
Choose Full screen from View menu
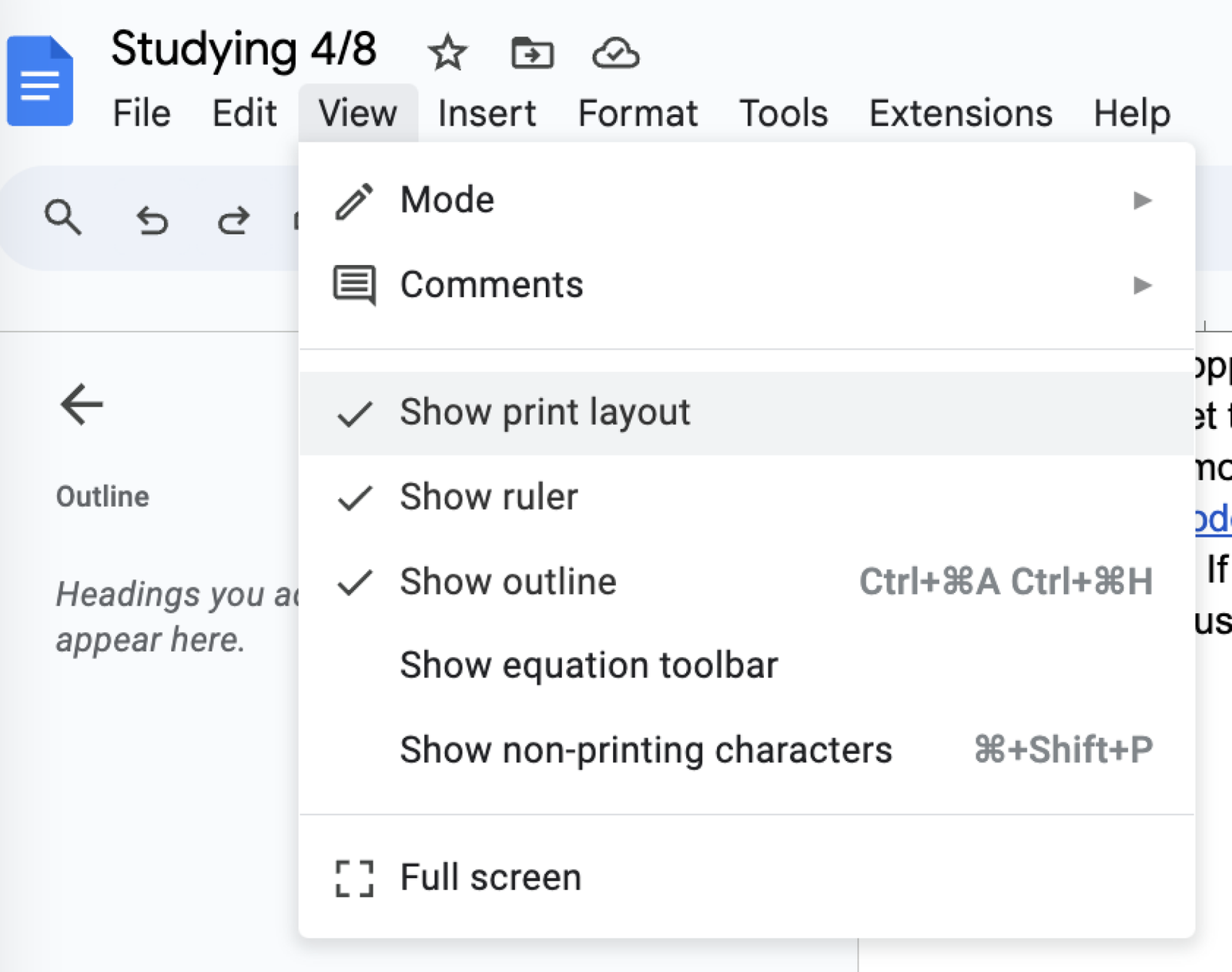coord(746,878)
